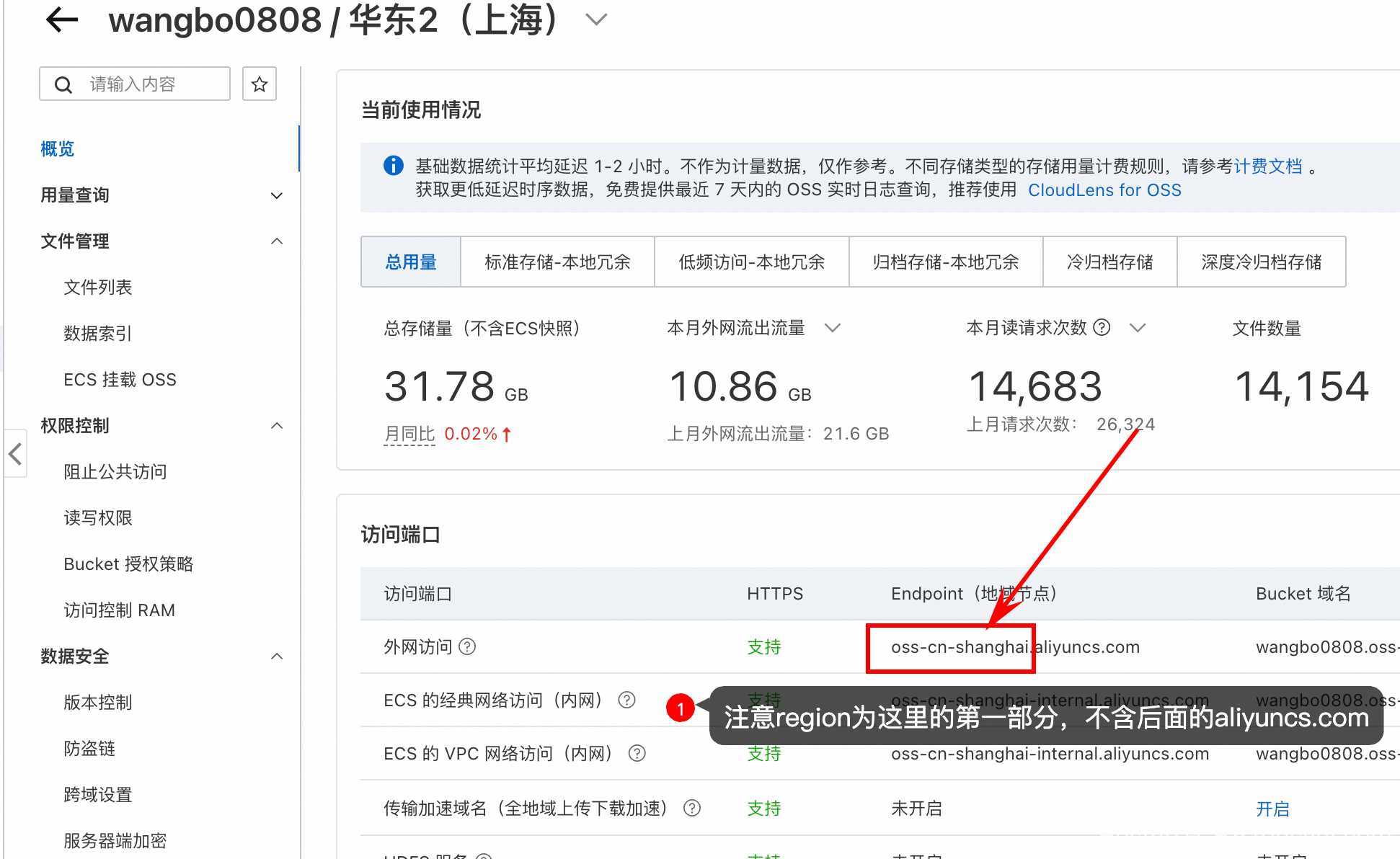The height and width of the screenshot is (859, 1400).
Task: Focus the sidebar search input field
Action: coord(135,84)
